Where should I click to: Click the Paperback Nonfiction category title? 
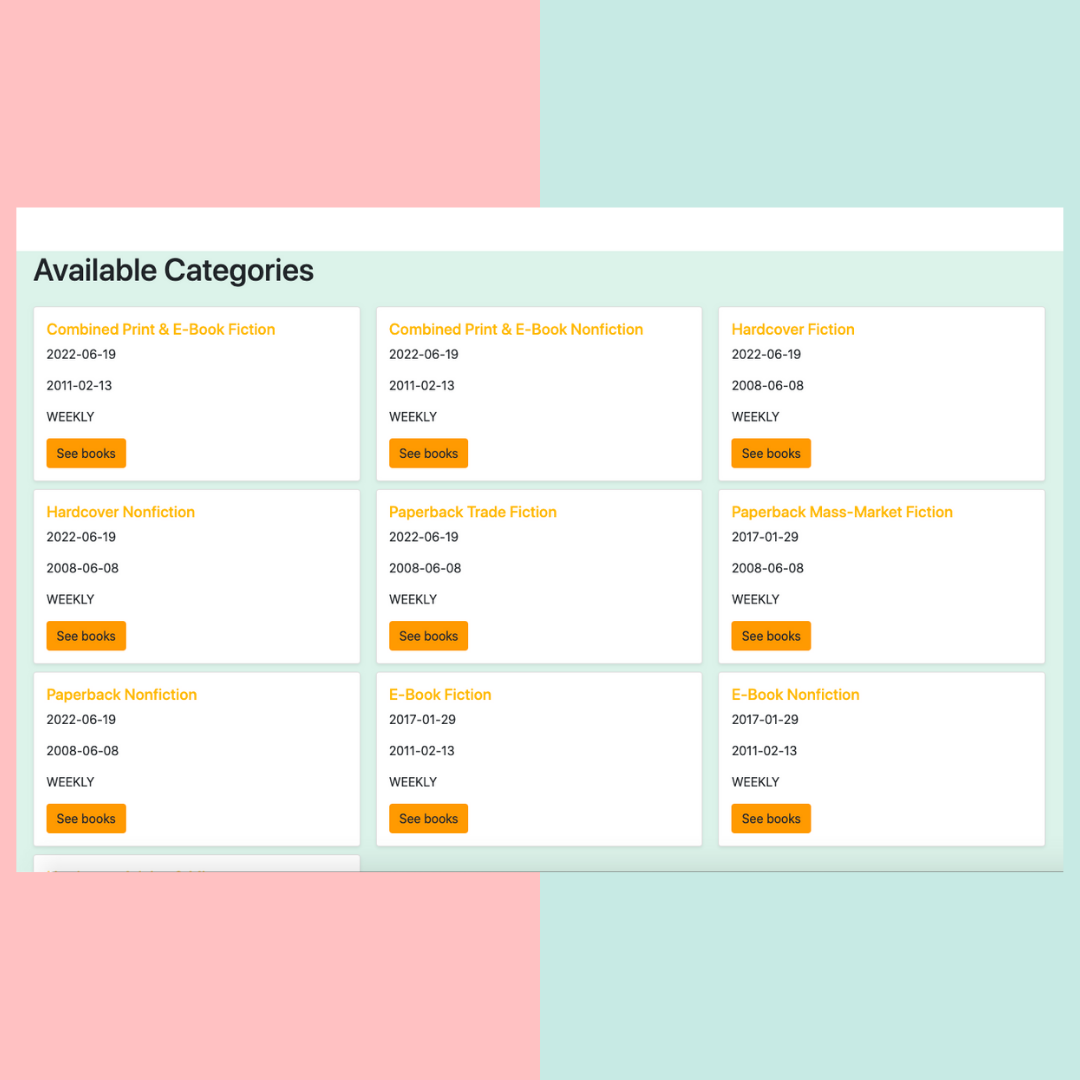point(121,695)
